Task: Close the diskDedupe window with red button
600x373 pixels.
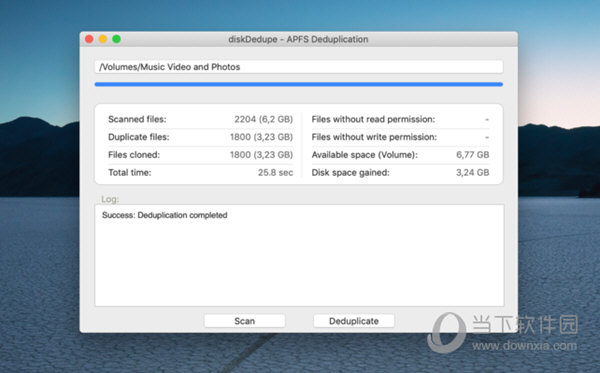Action: [89, 39]
